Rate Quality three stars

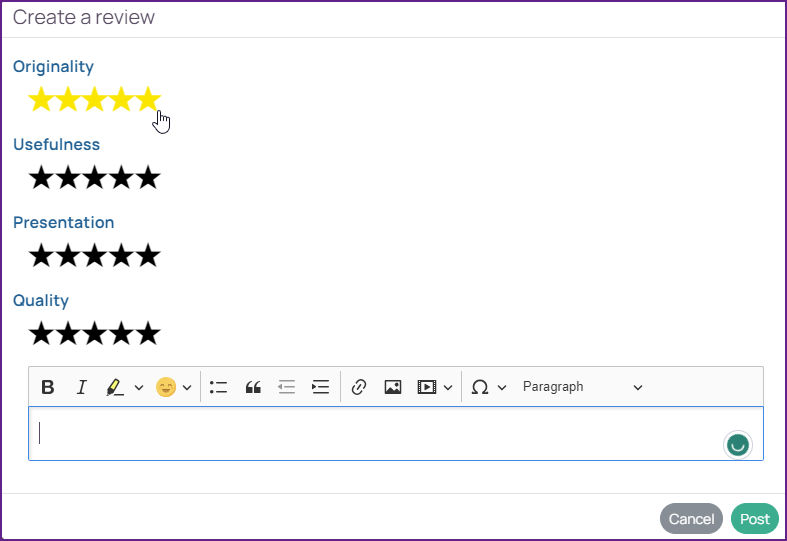[x=94, y=333]
